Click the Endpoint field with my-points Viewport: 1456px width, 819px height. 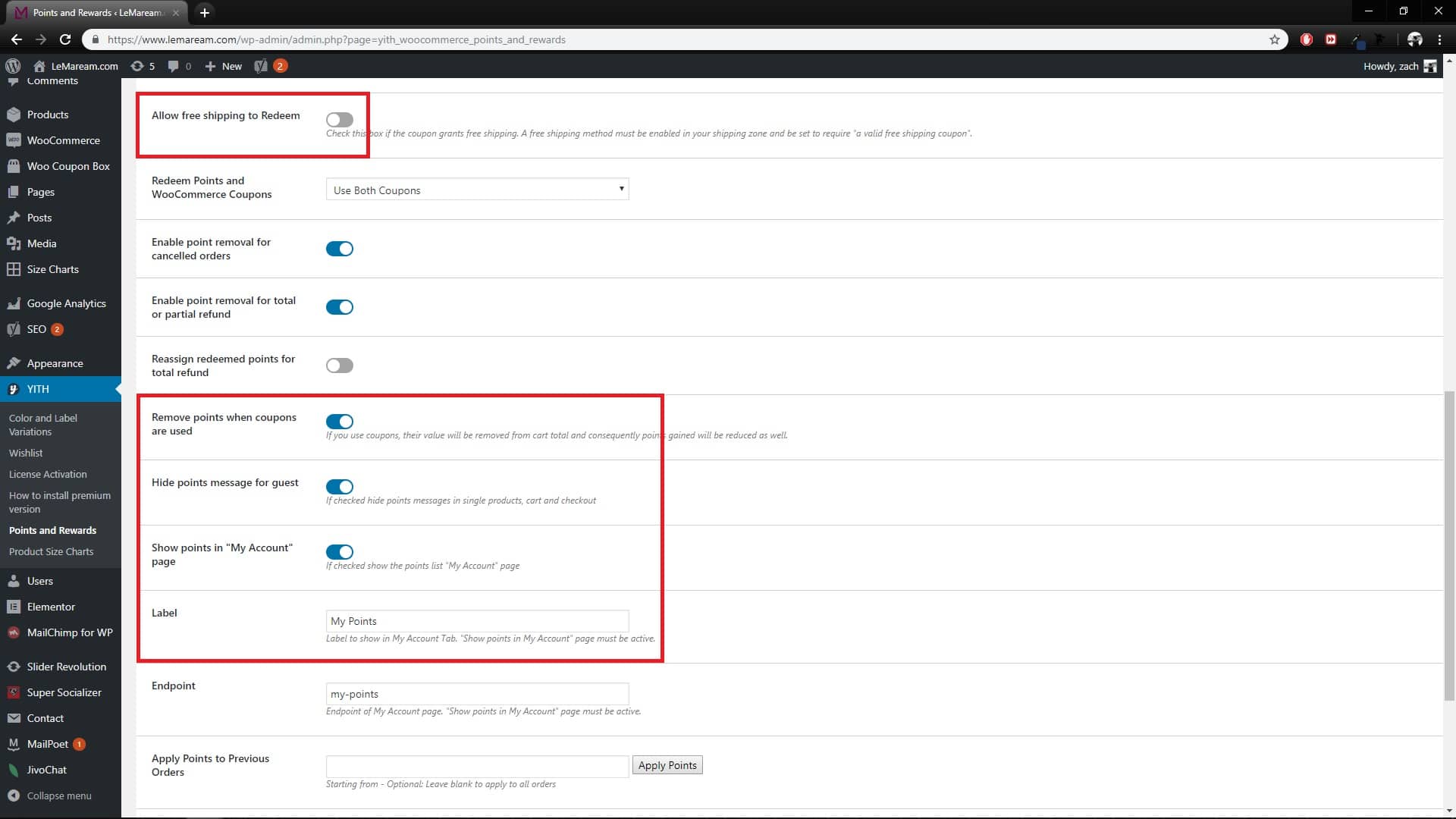tap(477, 694)
